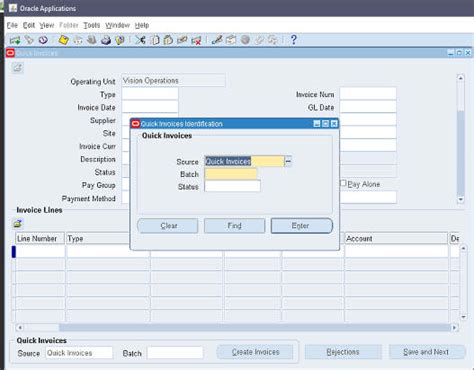Click the first Line Number cell

[x=40, y=251]
